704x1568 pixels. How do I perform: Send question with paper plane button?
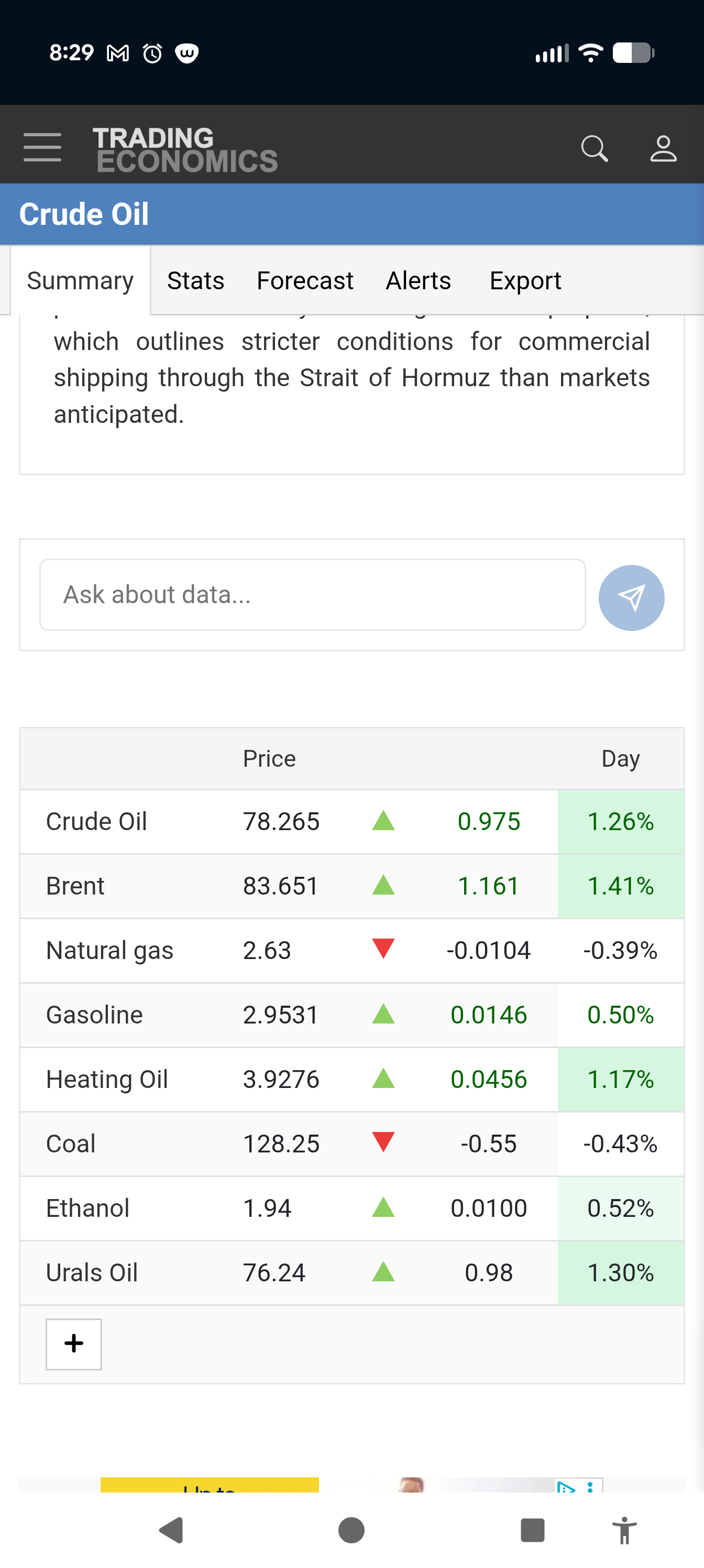tap(631, 597)
